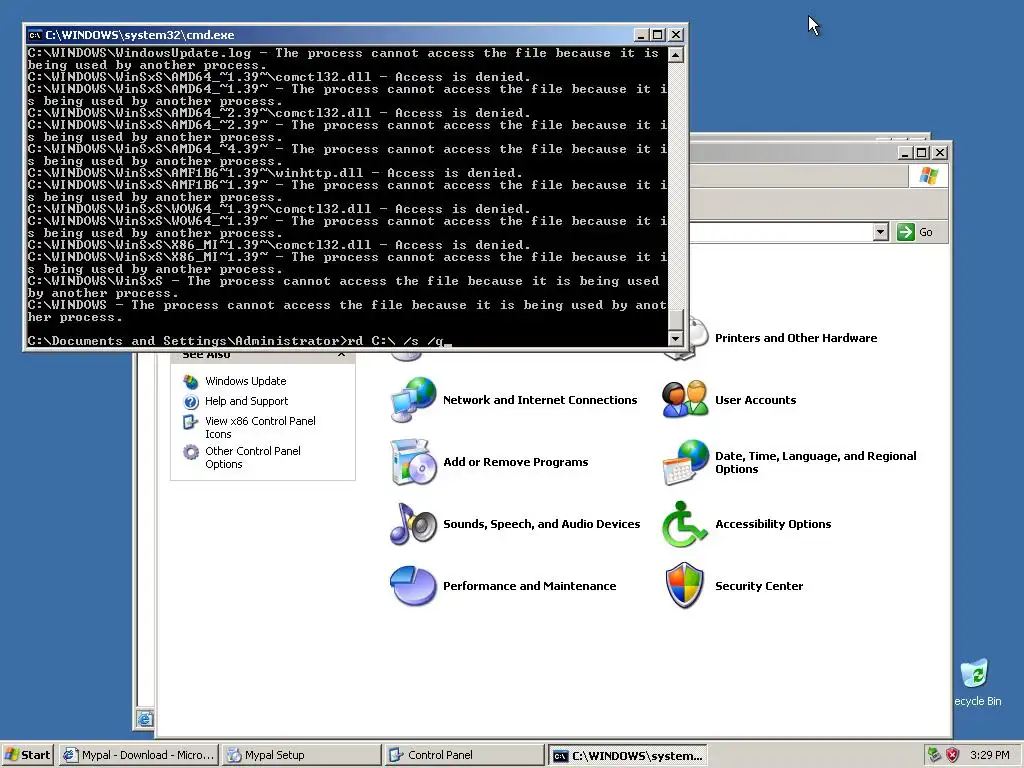Screen dimensions: 1024x768
Task: Open Accessibility Options wheelchair icon
Action: pyautogui.click(x=684, y=524)
